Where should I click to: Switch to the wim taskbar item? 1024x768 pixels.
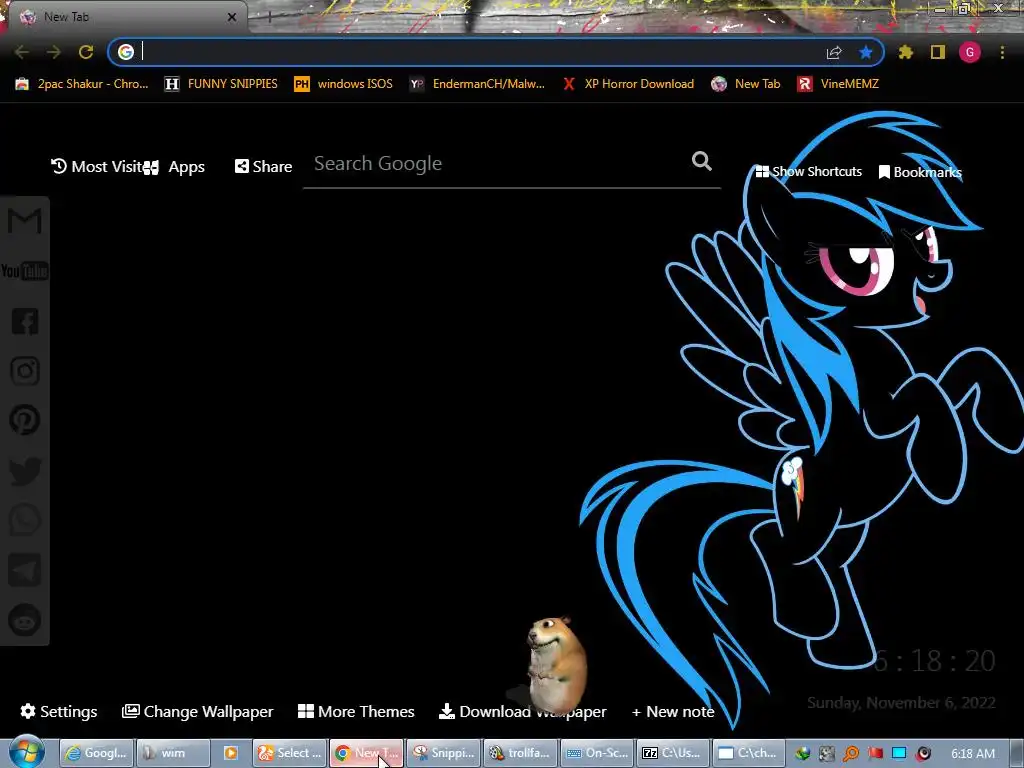(x=173, y=753)
